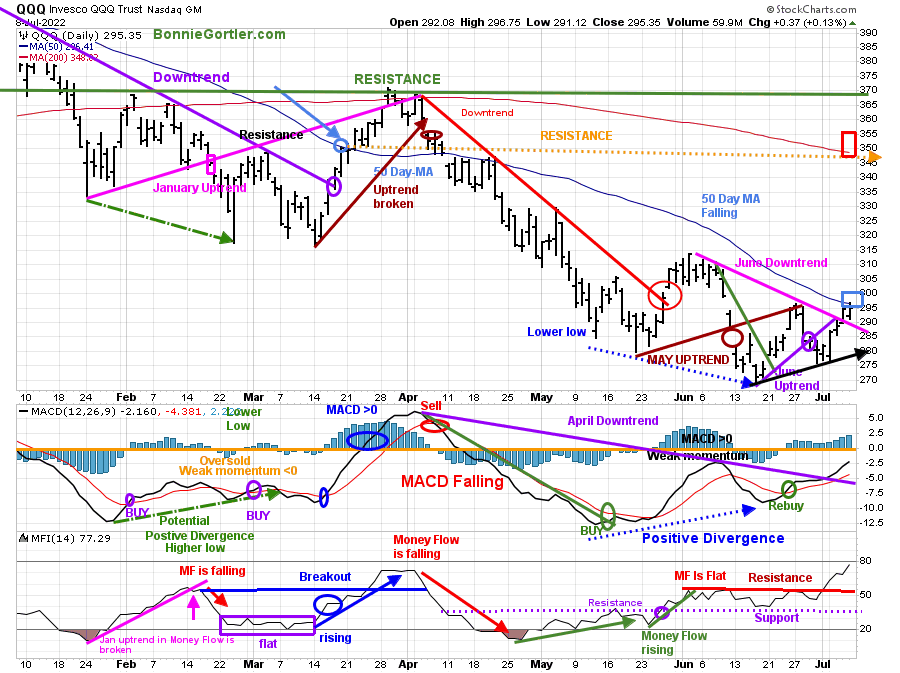Click the 'MF is falling' label
The image size is (900, 673).
pos(212,571)
